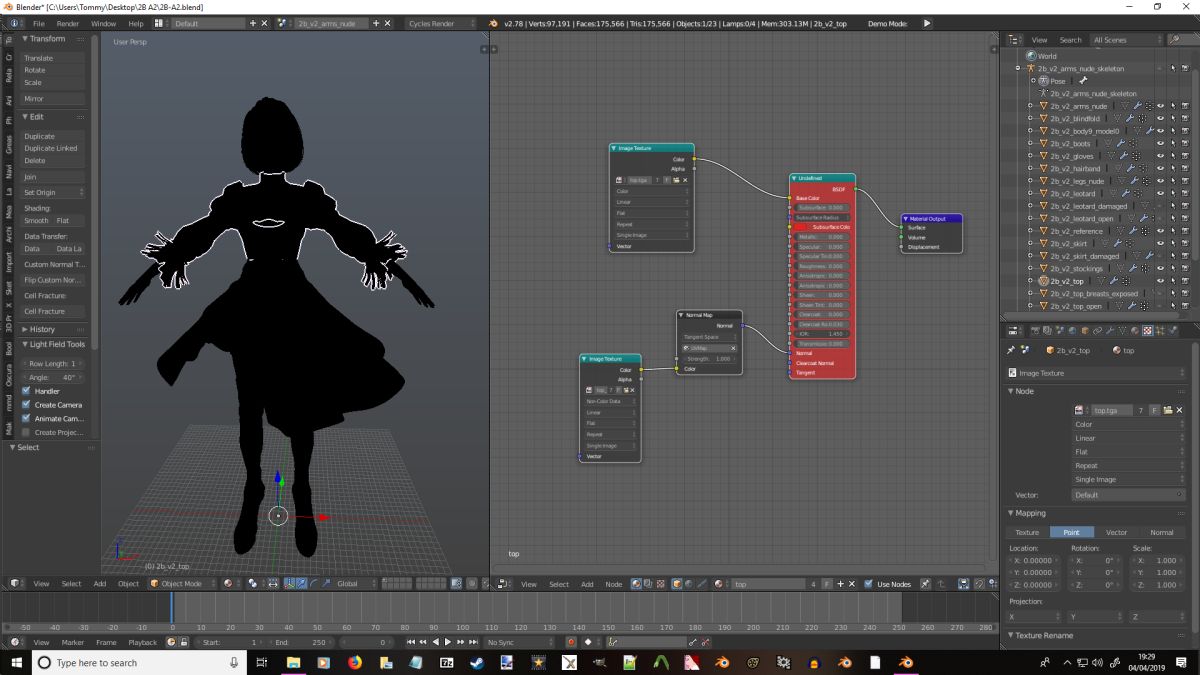Viewport: 1200px width, 675px height.
Task: Open the Node menu in node editor
Action: 613,584
